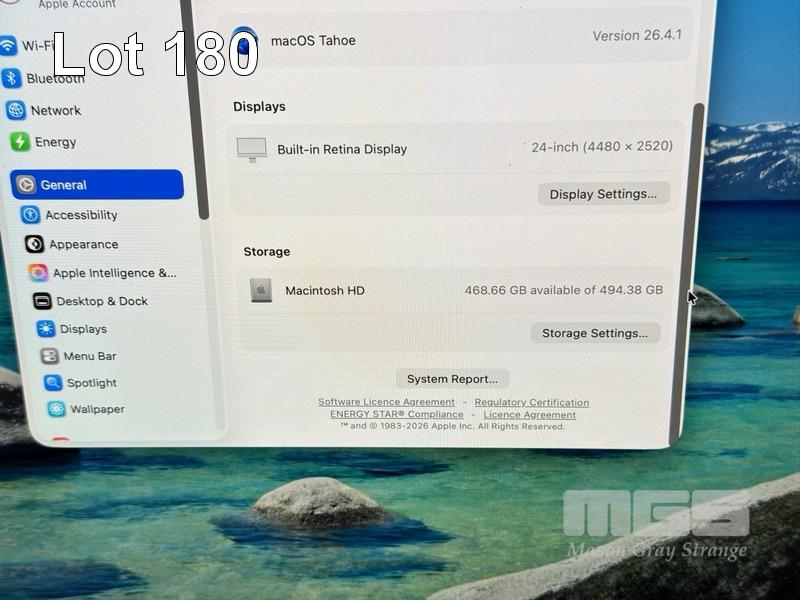Go to Displays in sidebar

[83, 329]
